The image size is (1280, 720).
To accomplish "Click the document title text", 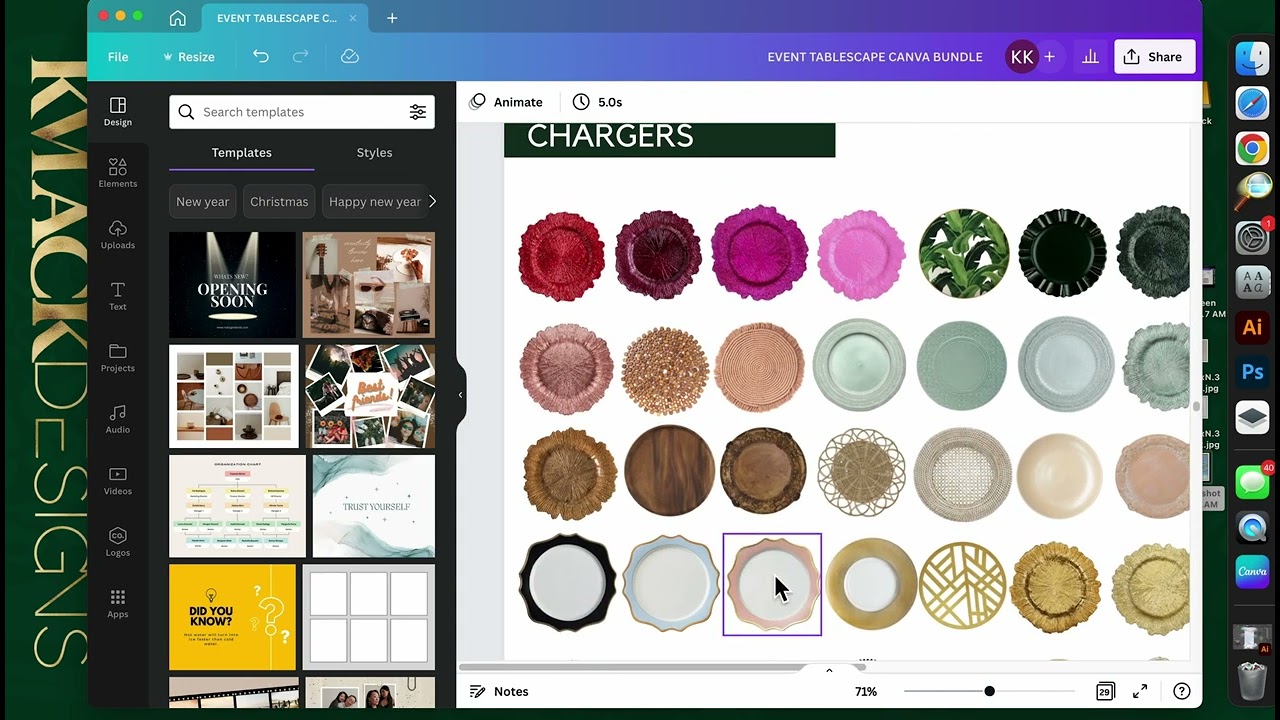I will point(875,57).
